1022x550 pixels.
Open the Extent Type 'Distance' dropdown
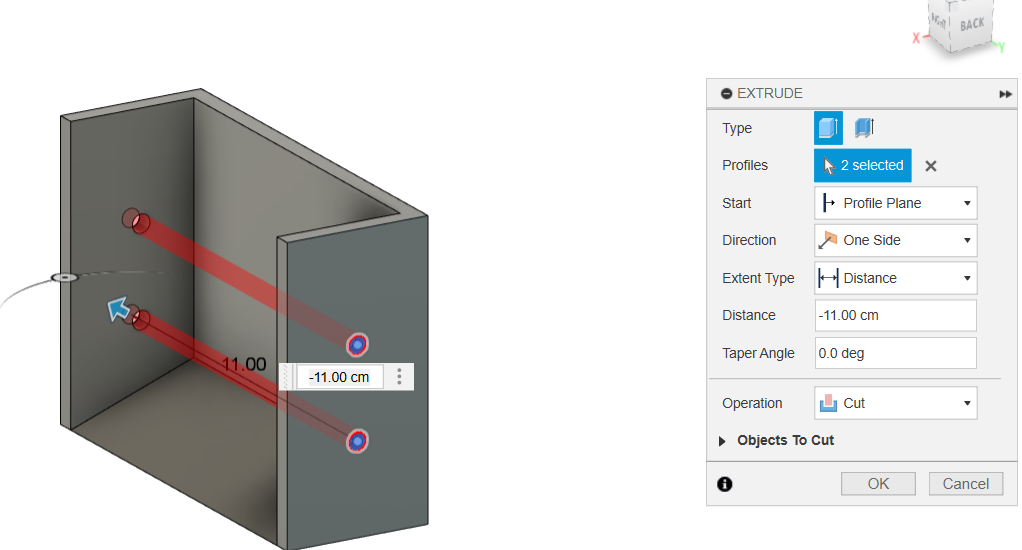(895, 278)
